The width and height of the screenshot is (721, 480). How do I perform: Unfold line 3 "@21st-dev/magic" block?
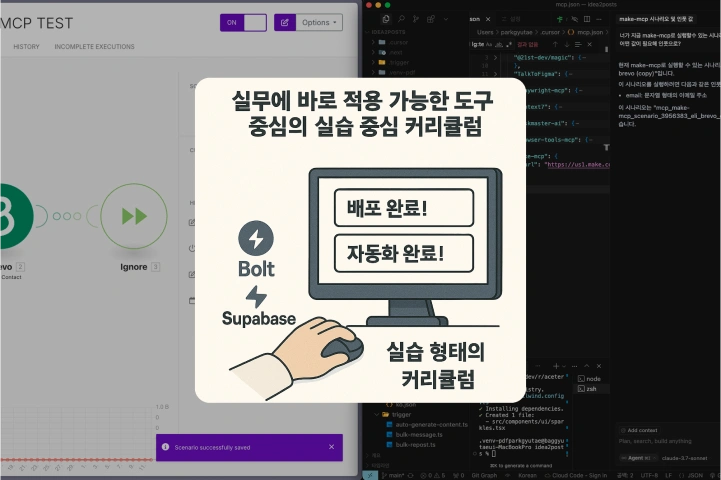tap(495, 57)
